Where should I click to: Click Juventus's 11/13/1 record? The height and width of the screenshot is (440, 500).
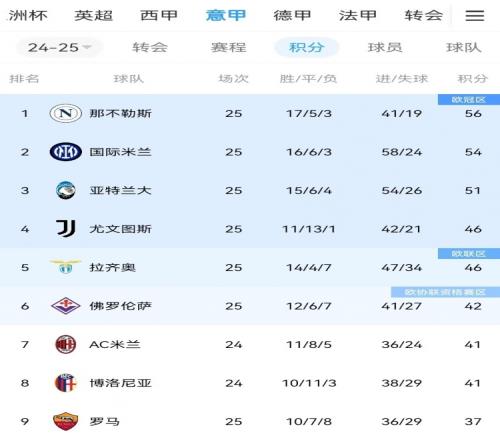(309, 229)
